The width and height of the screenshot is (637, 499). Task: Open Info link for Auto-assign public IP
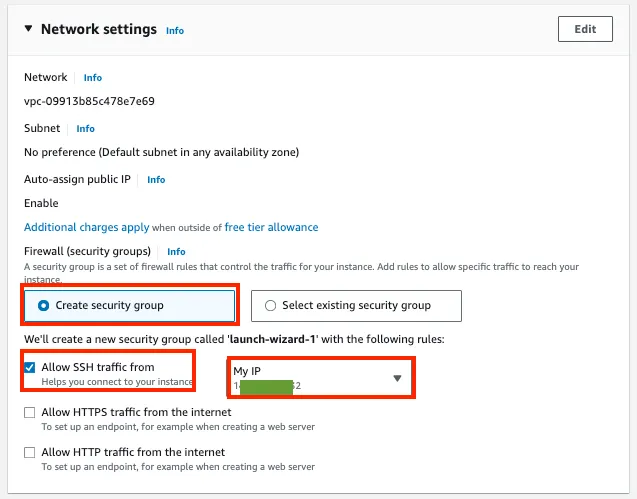pos(156,180)
